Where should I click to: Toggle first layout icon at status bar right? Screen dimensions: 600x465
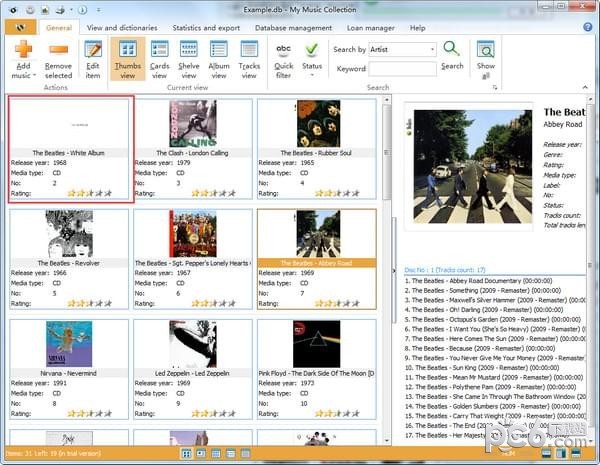pos(546,453)
